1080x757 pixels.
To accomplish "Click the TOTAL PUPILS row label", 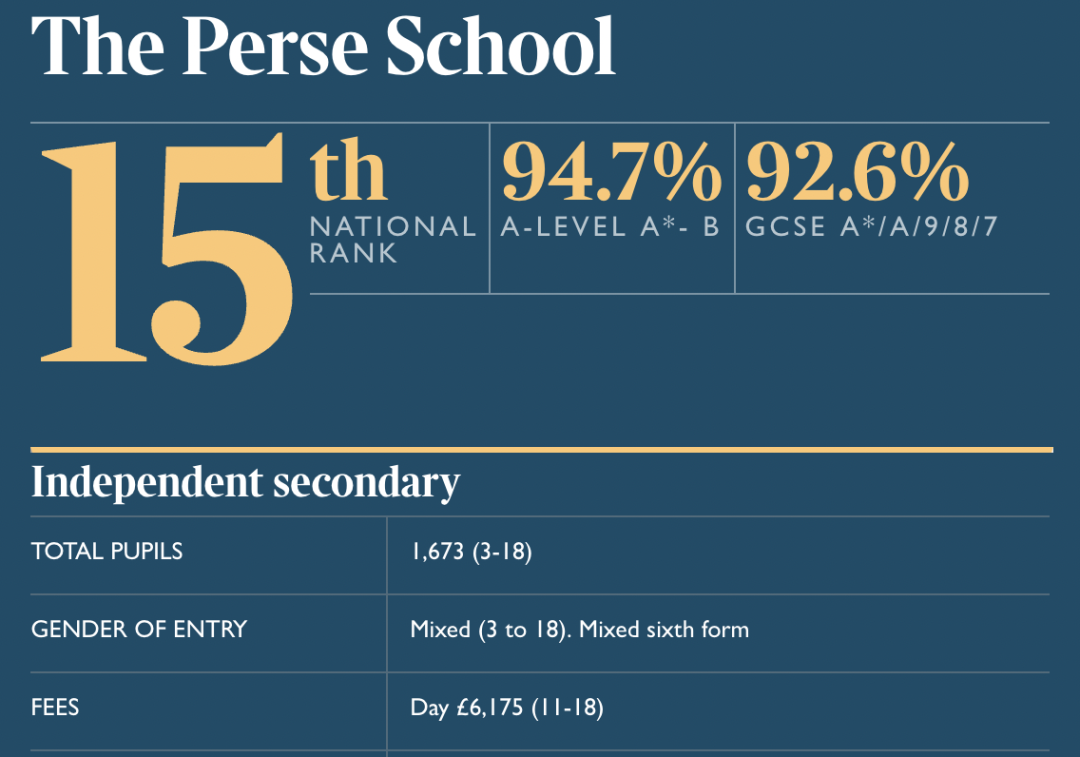I will [x=107, y=551].
